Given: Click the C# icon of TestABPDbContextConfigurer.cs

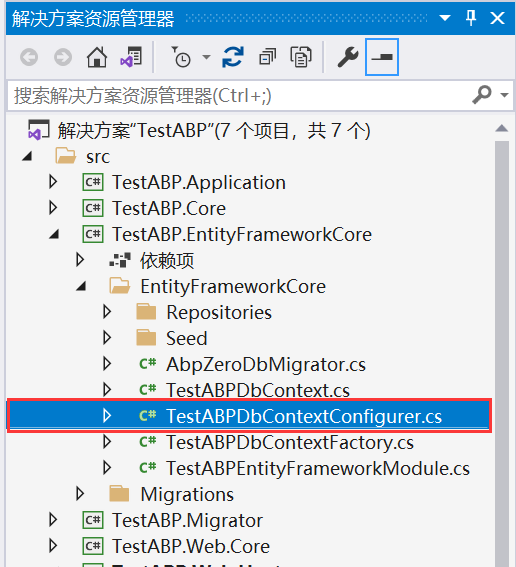Looking at the screenshot, I should [148, 416].
